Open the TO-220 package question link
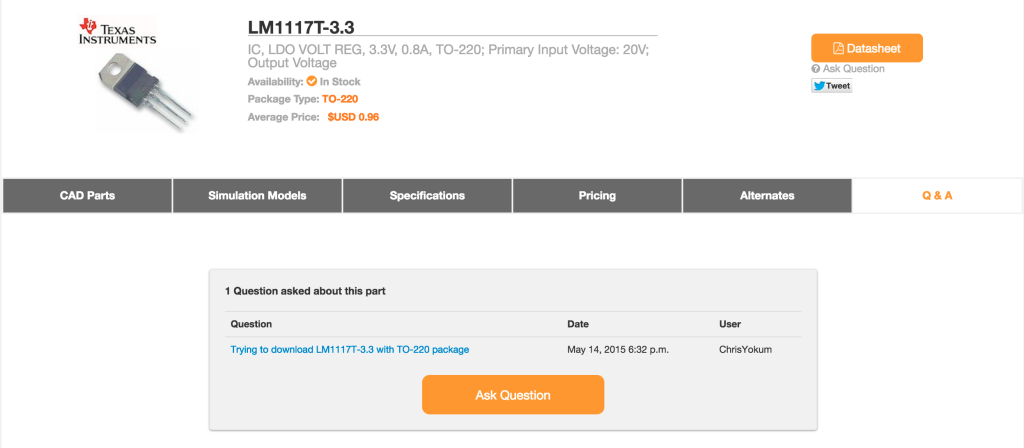1024x448 pixels. pos(349,349)
